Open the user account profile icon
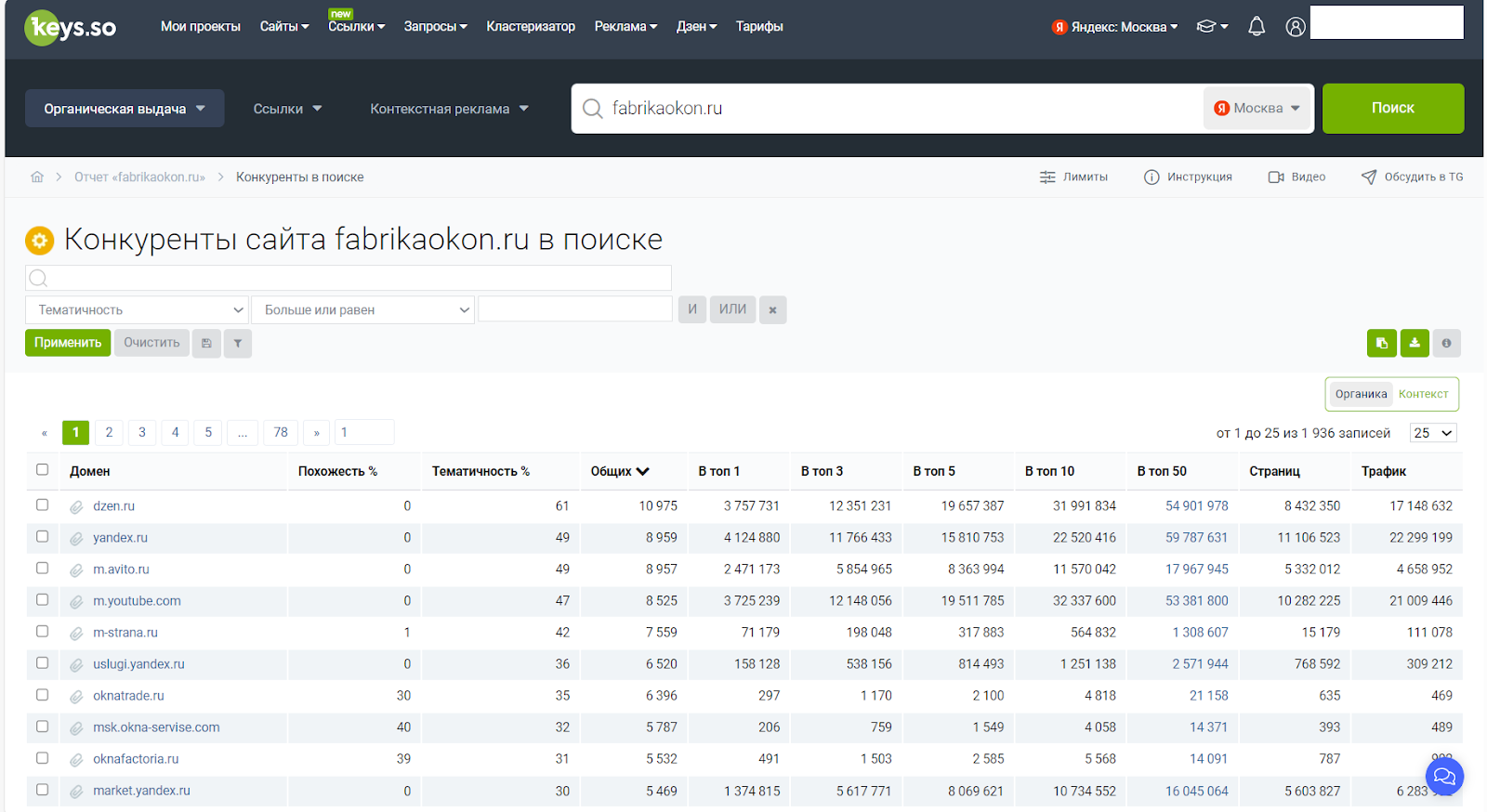The width and height of the screenshot is (1487, 812). [1296, 27]
